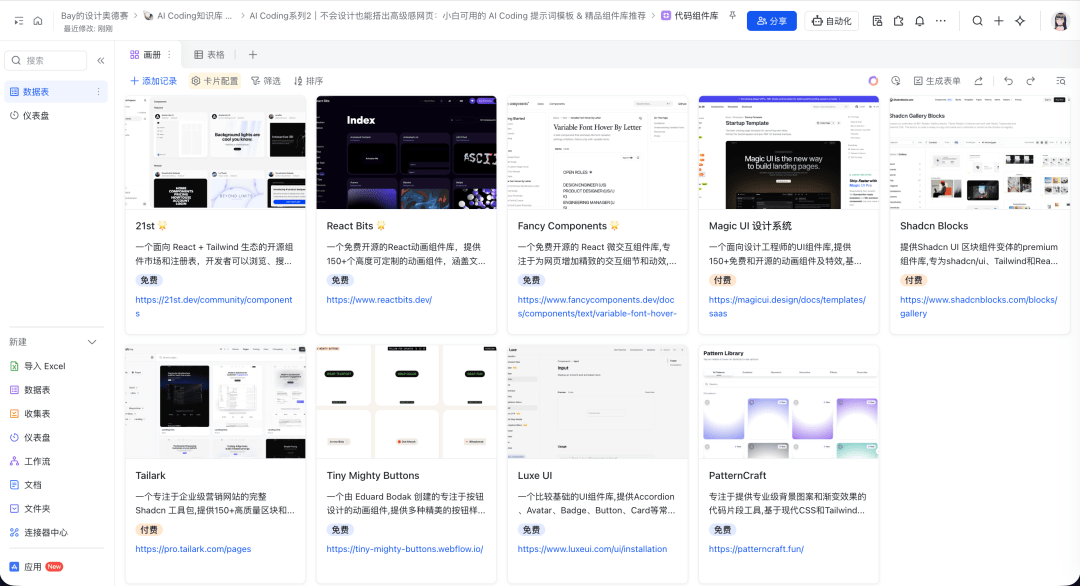Open the 筛选 filter dropdown

[265, 81]
